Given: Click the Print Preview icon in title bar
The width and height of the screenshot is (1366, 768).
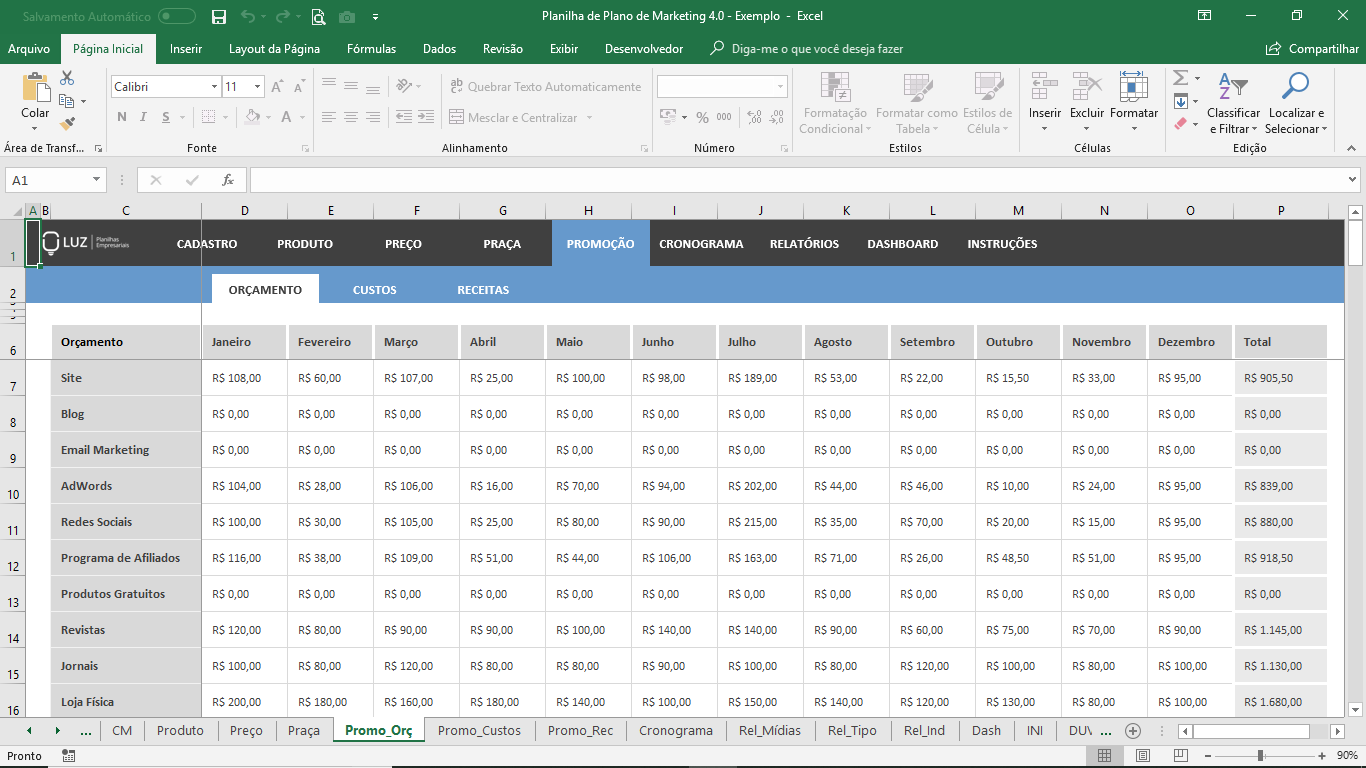Looking at the screenshot, I should coord(318,16).
